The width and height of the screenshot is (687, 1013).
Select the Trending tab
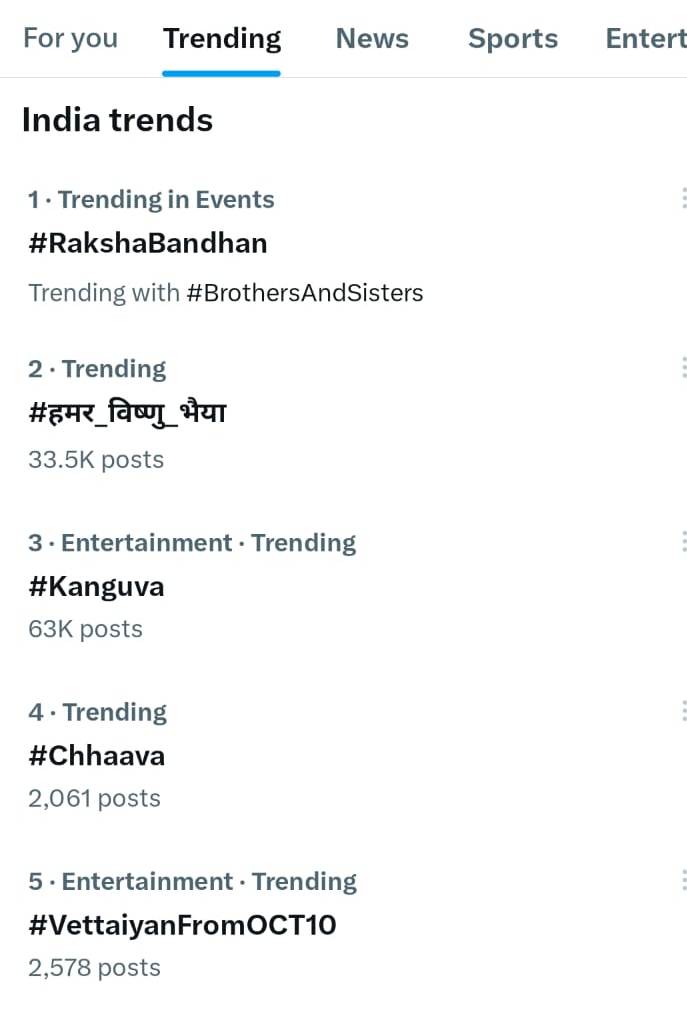pyautogui.click(x=221, y=38)
